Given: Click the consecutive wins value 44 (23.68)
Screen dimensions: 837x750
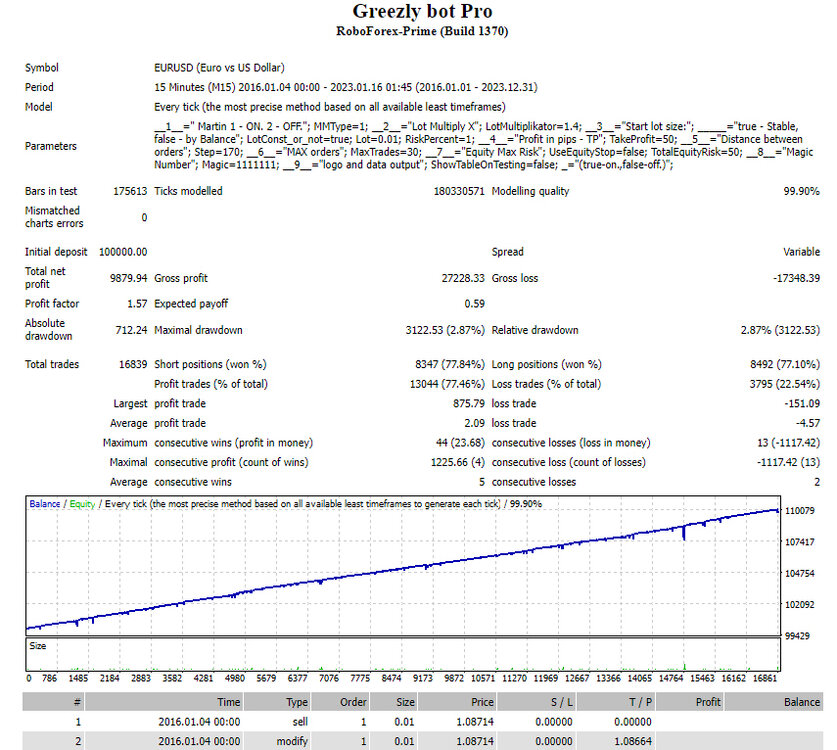Looking at the screenshot, I should tap(460, 443).
